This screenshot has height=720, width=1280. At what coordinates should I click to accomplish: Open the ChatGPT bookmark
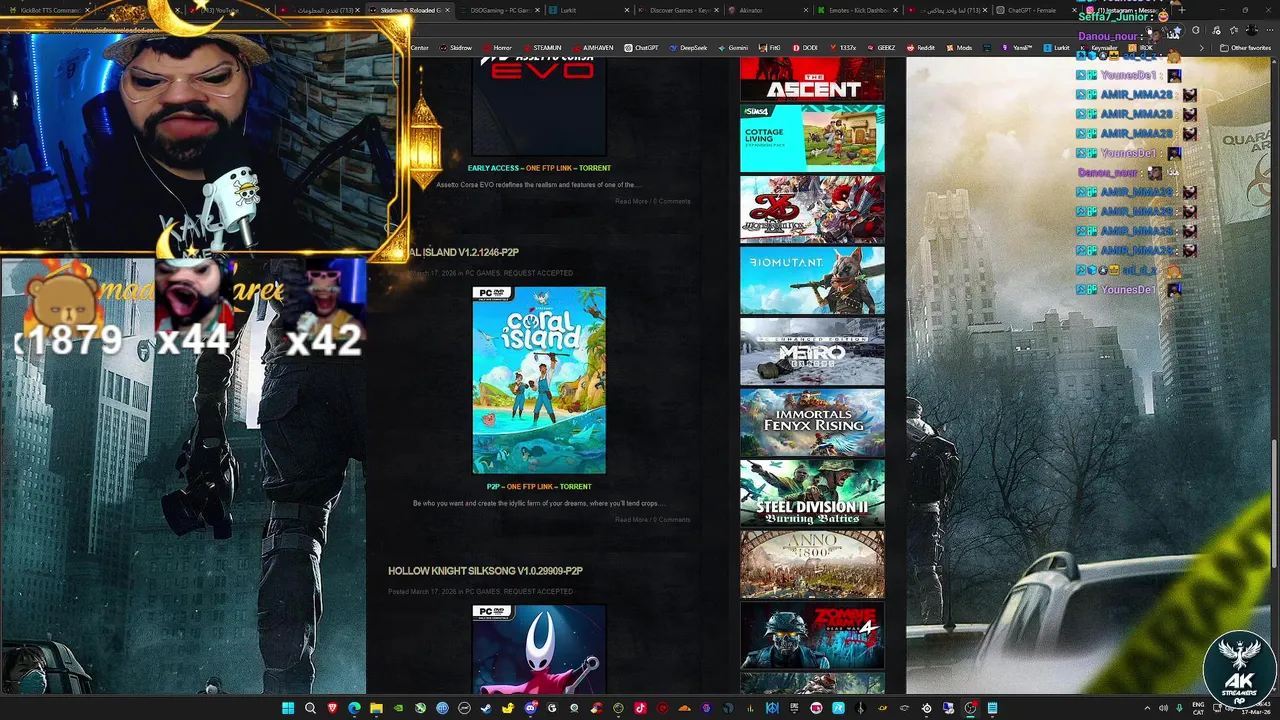pyautogui.click(x=641, y=48)
